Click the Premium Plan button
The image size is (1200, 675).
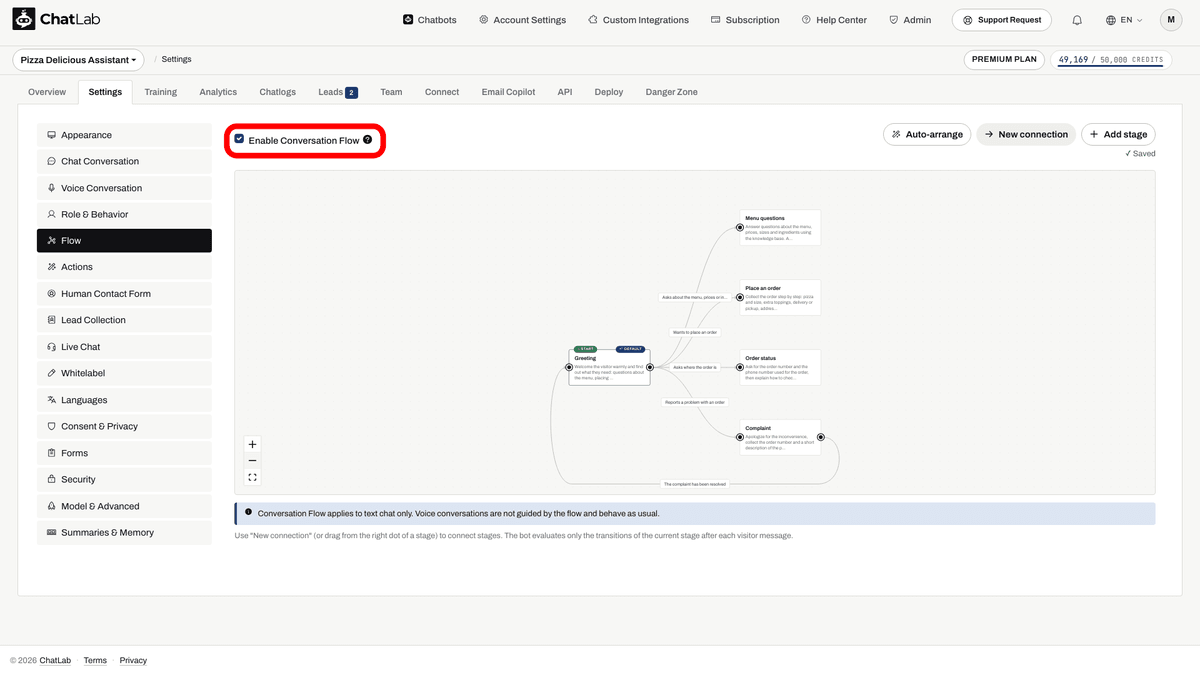point(1005,60)
